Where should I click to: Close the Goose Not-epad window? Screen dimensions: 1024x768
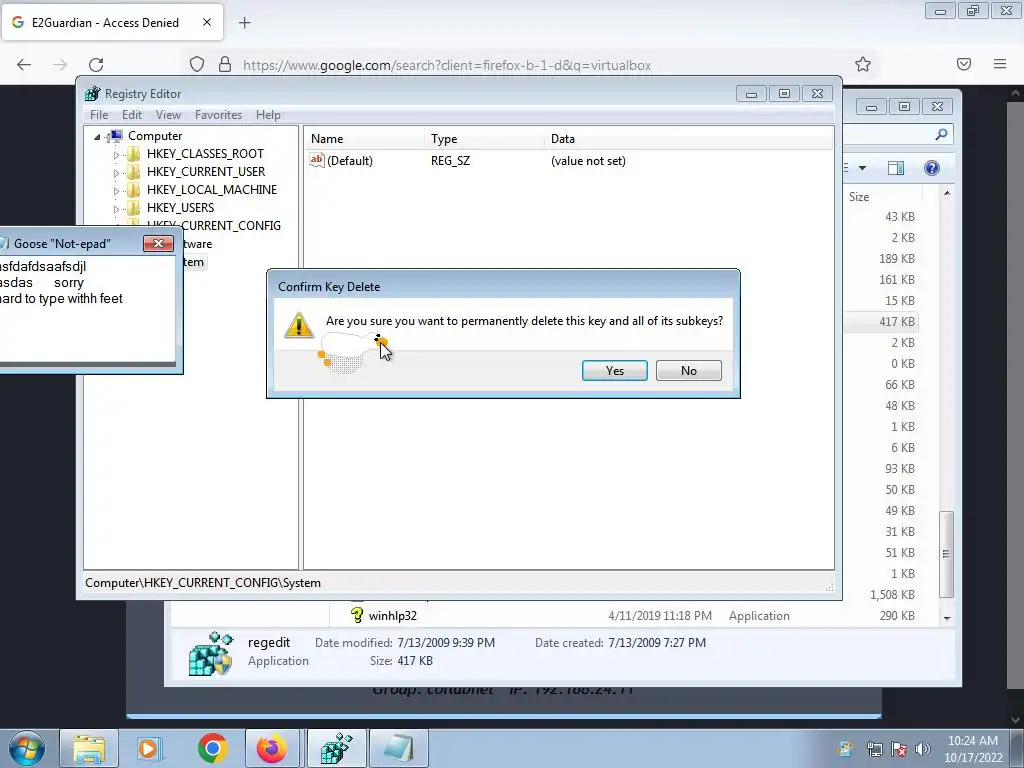pos(158,244)
